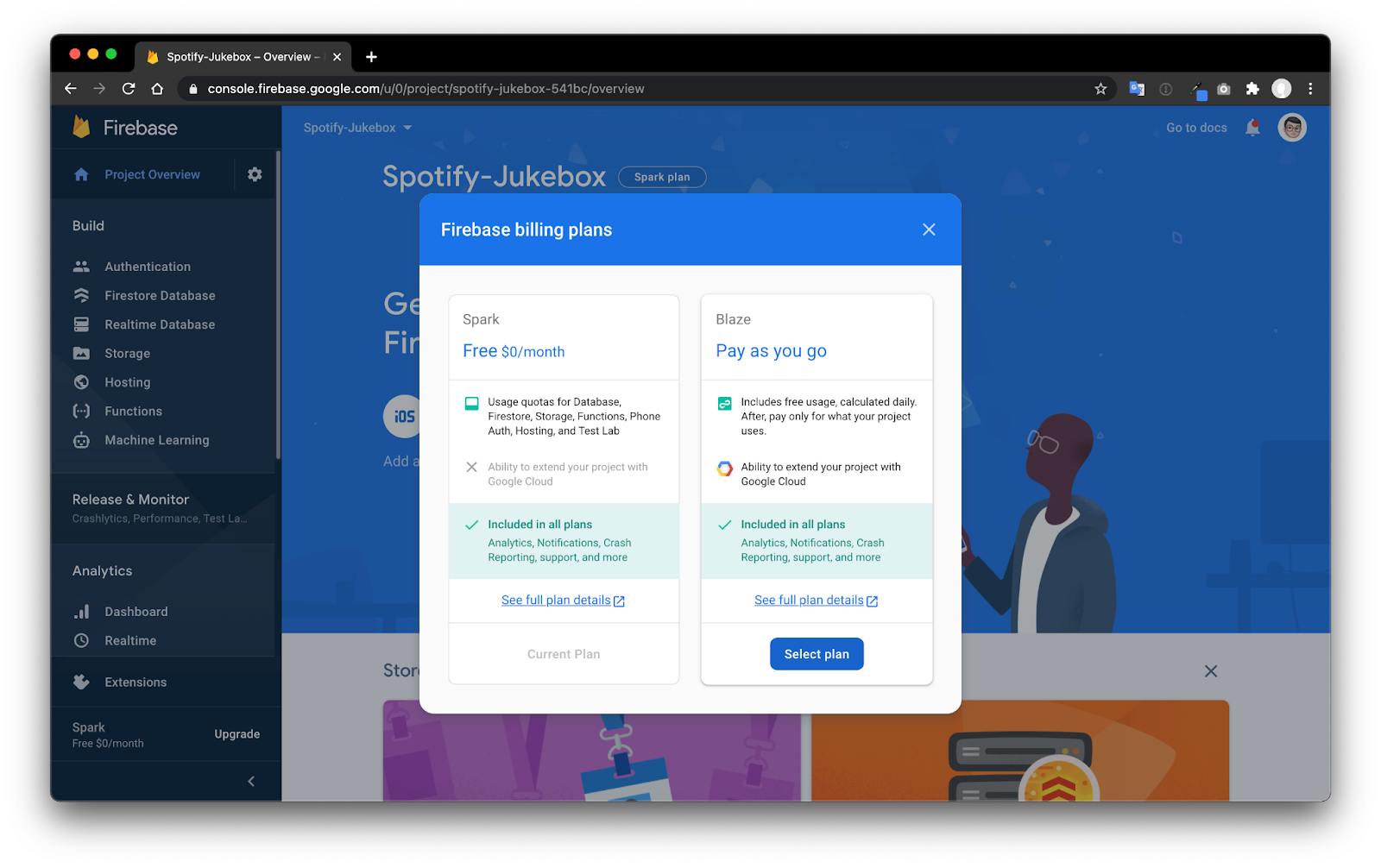The image size is (1381, 868).
Task: Open Spark plan's See full plan details link
Action: [563, 601]
